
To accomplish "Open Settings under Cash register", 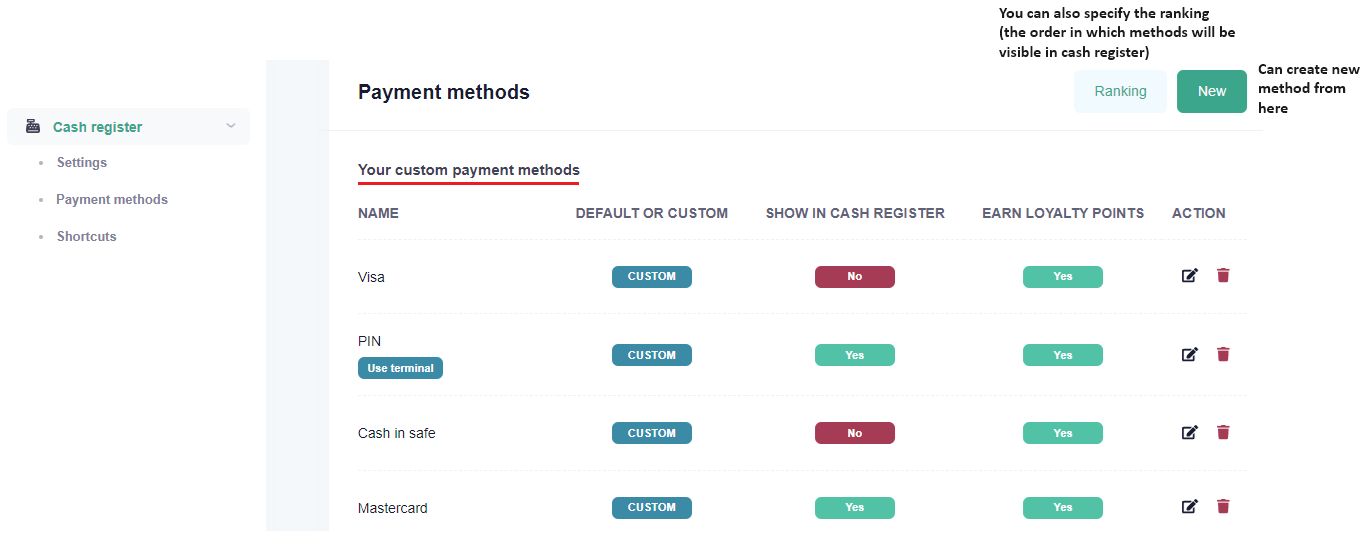I will click(82, 162).
